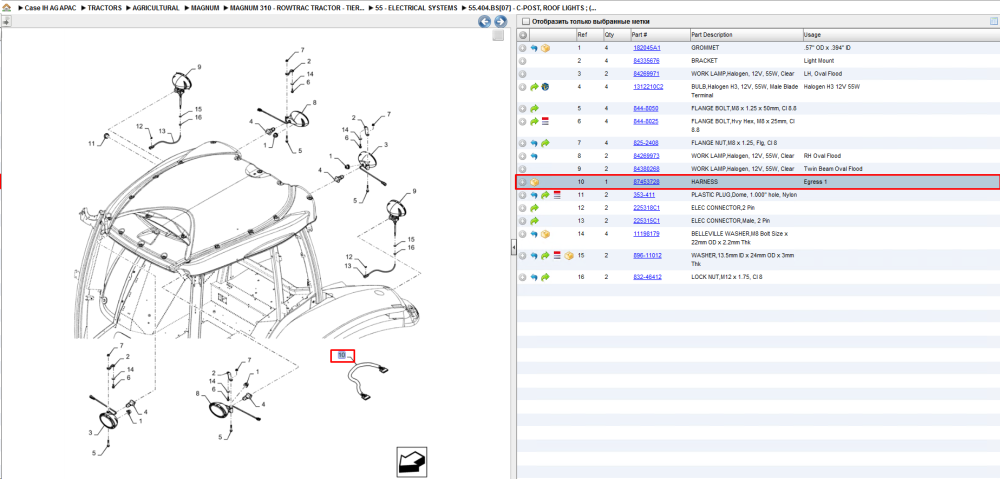Toggle the gray circle marker for row 225318C1

[x=522, y=208]
